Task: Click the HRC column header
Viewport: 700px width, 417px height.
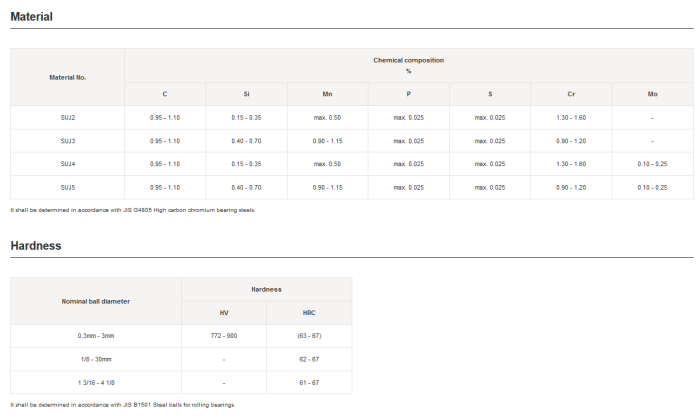Action: click(309, 313)
